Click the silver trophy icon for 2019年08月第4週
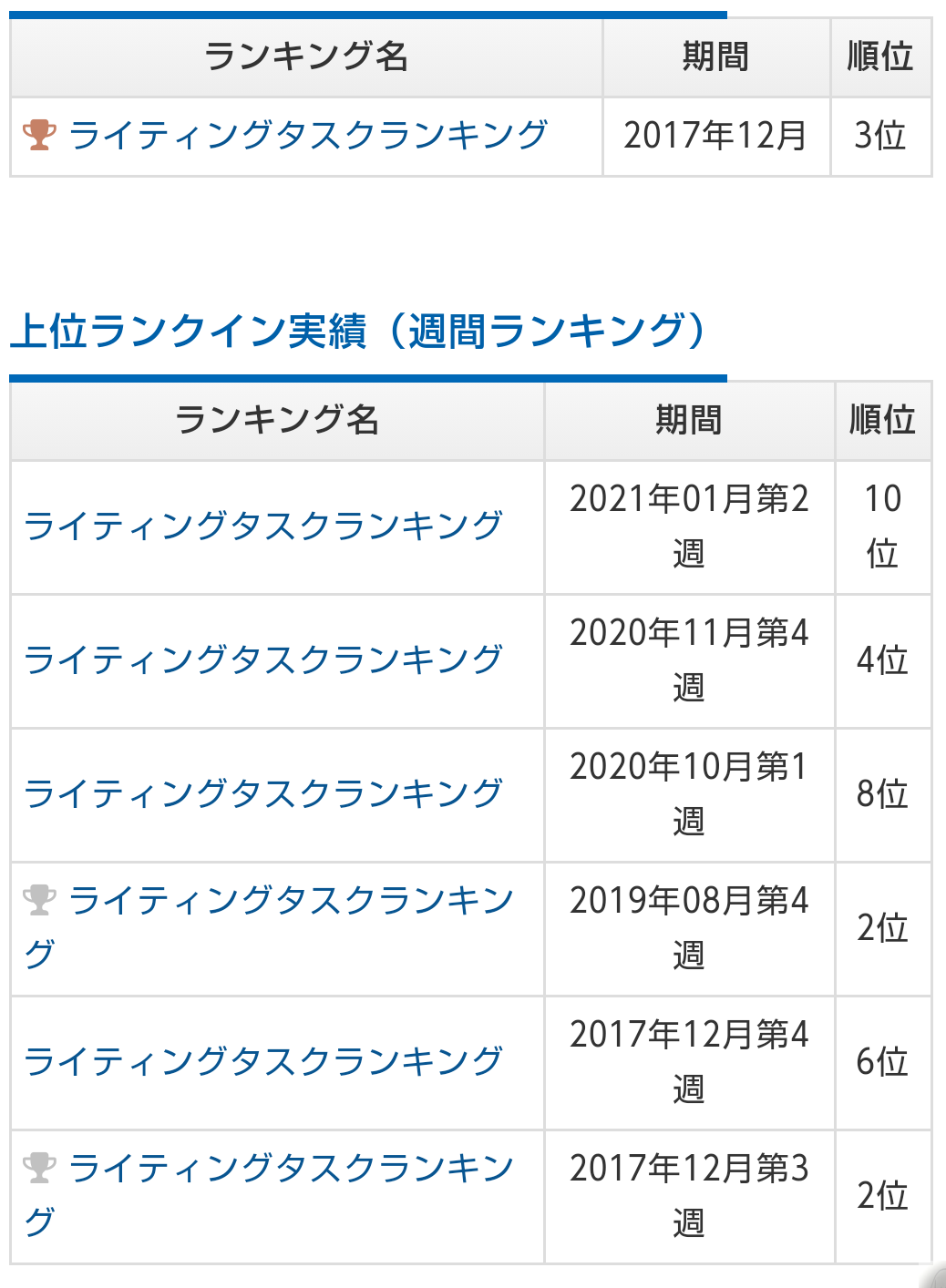 (x=39, y=900)
